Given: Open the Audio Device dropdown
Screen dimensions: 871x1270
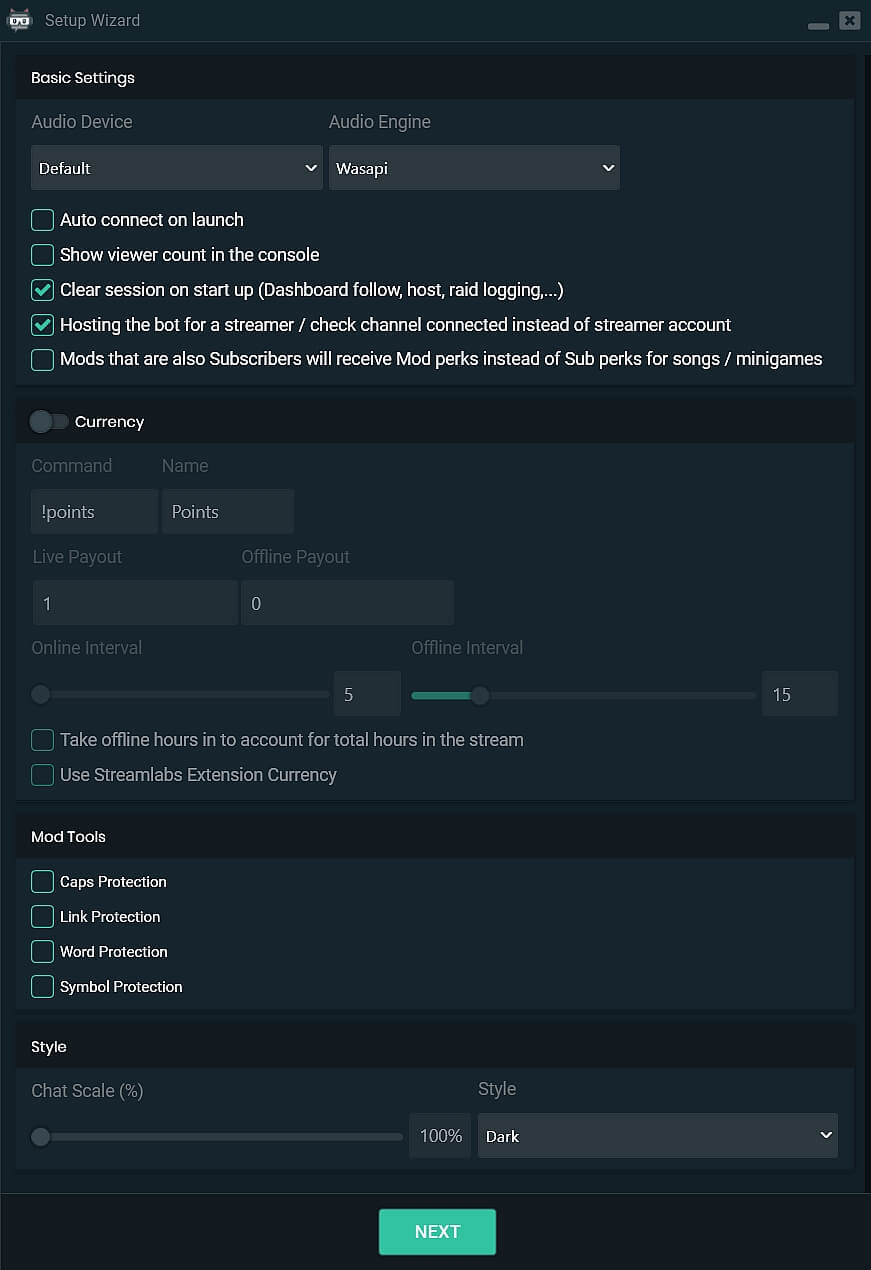Looking at the screenshot, I should point(176,168).
